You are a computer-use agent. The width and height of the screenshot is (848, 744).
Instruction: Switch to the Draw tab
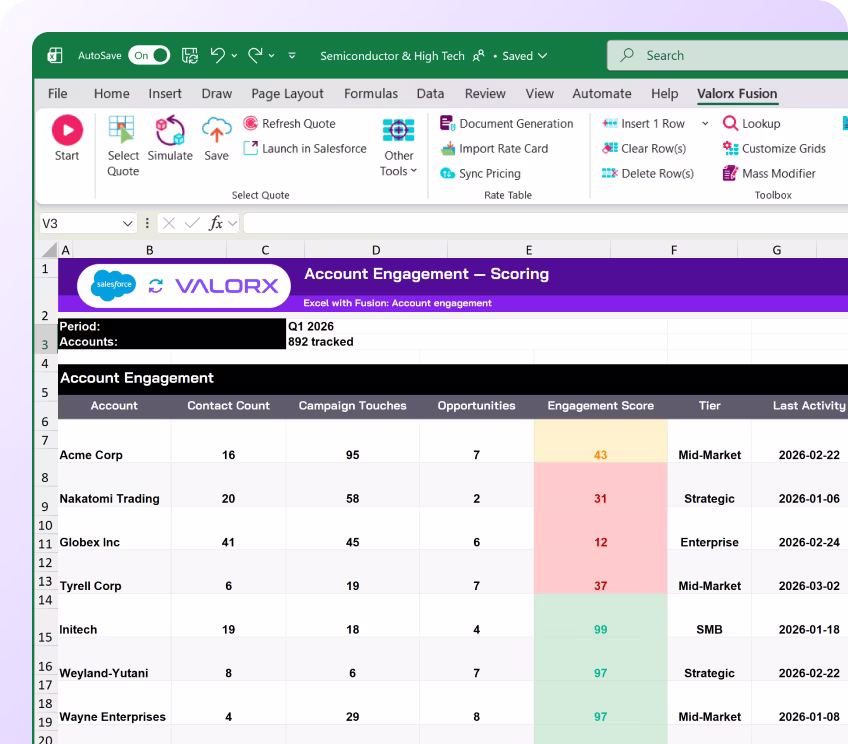[216, 94]
